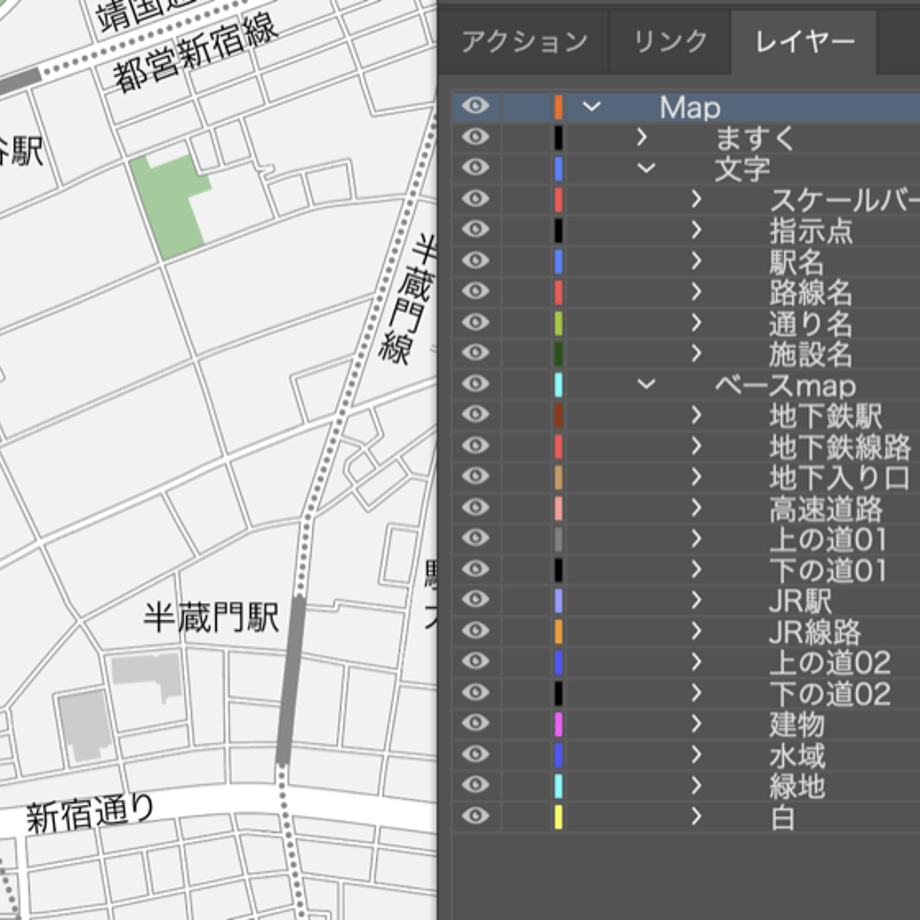
Task: Hide the Map layer with eye icon
Action: coord(475,106)
